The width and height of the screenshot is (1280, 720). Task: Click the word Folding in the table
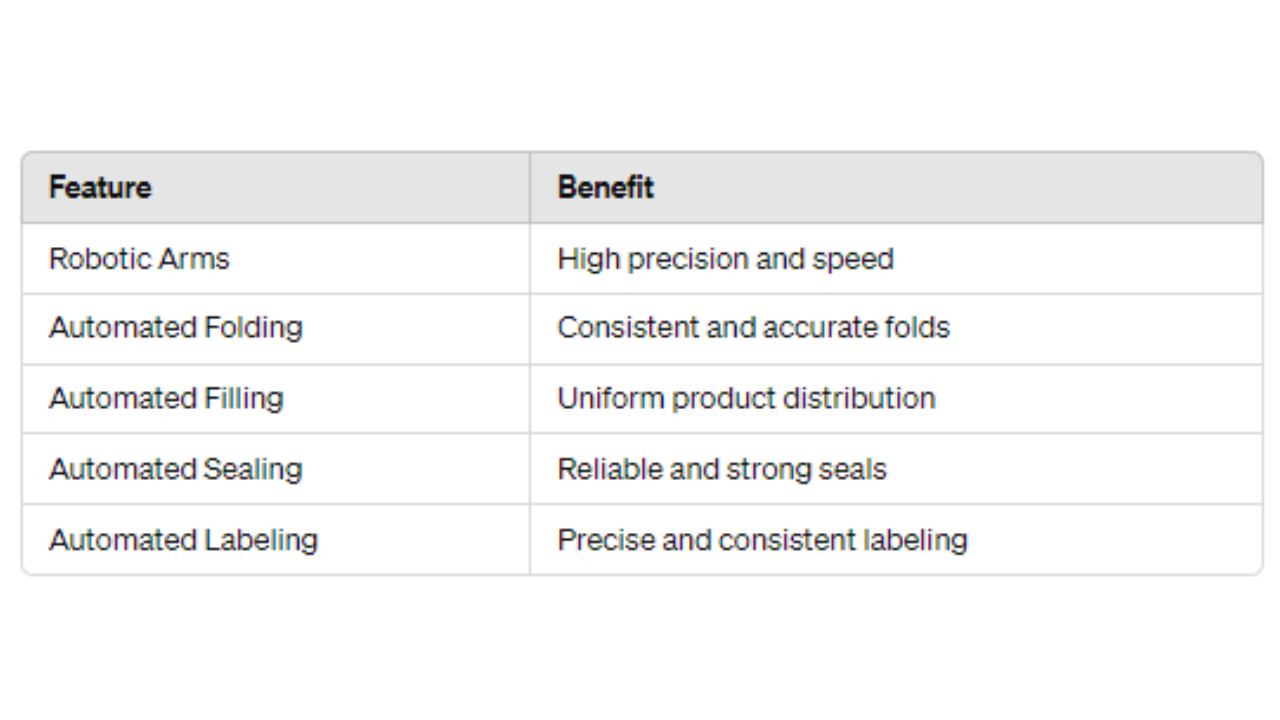253,329
